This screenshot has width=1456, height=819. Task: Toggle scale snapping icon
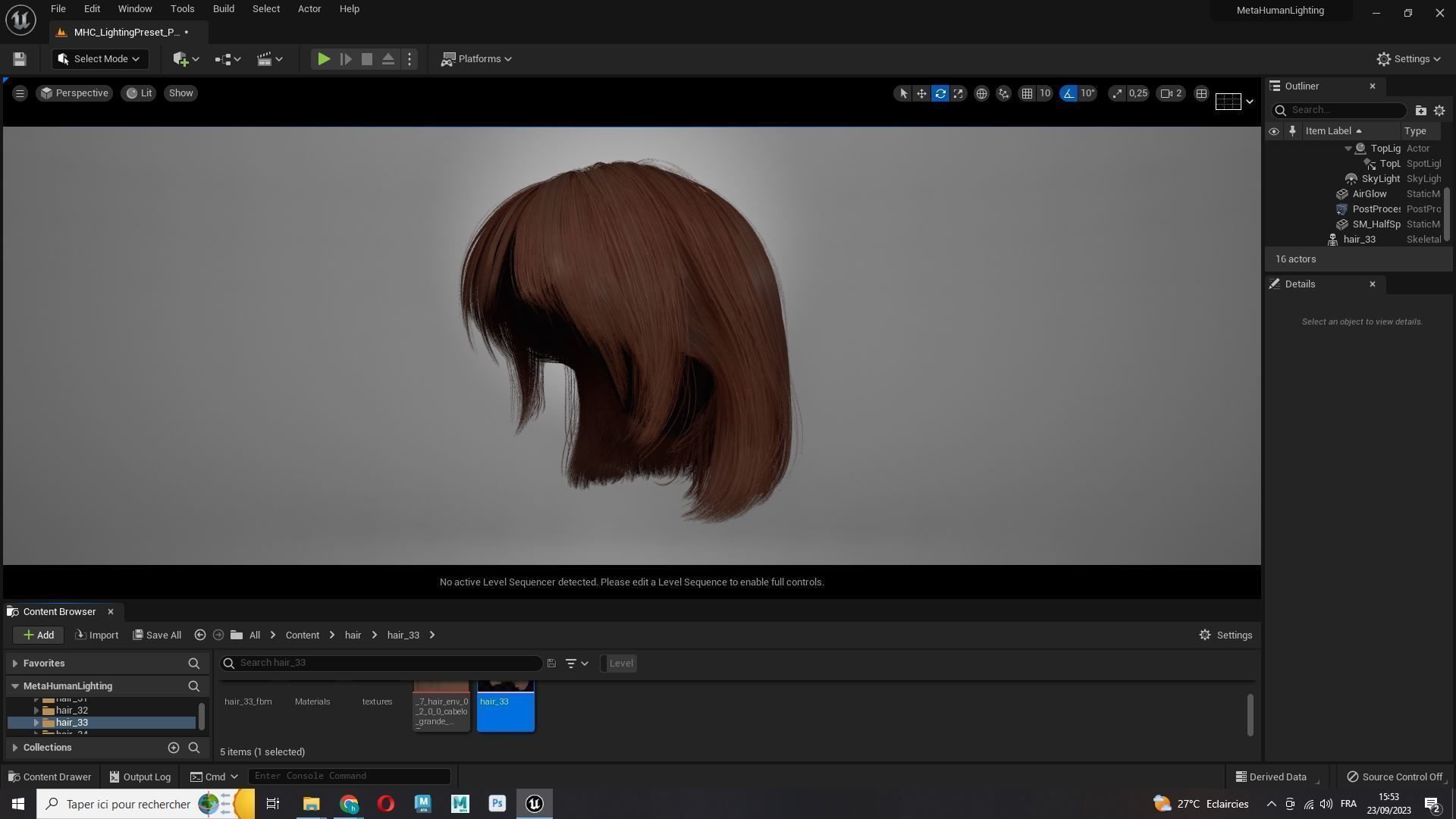coord(1117,93)
